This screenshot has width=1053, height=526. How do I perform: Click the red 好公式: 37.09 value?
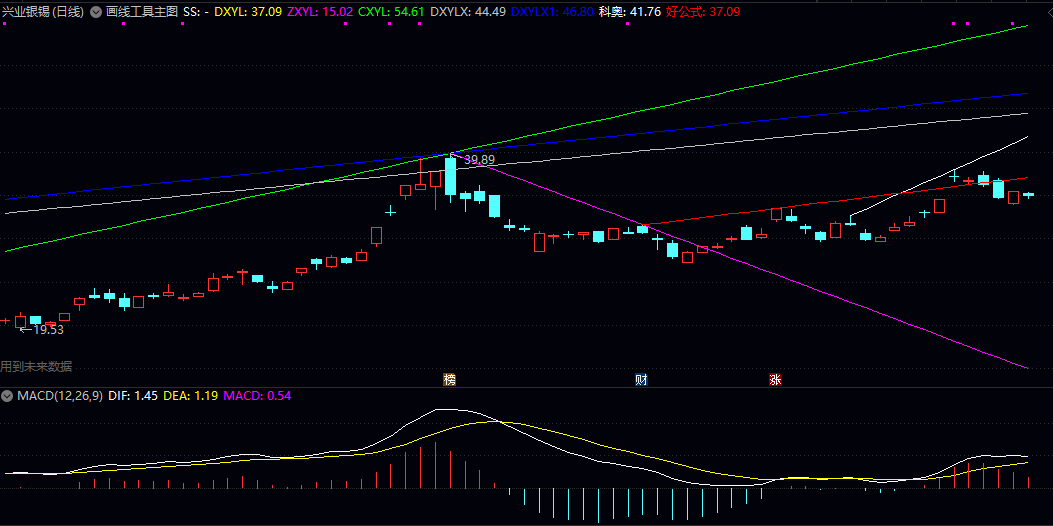click(702, 11)
